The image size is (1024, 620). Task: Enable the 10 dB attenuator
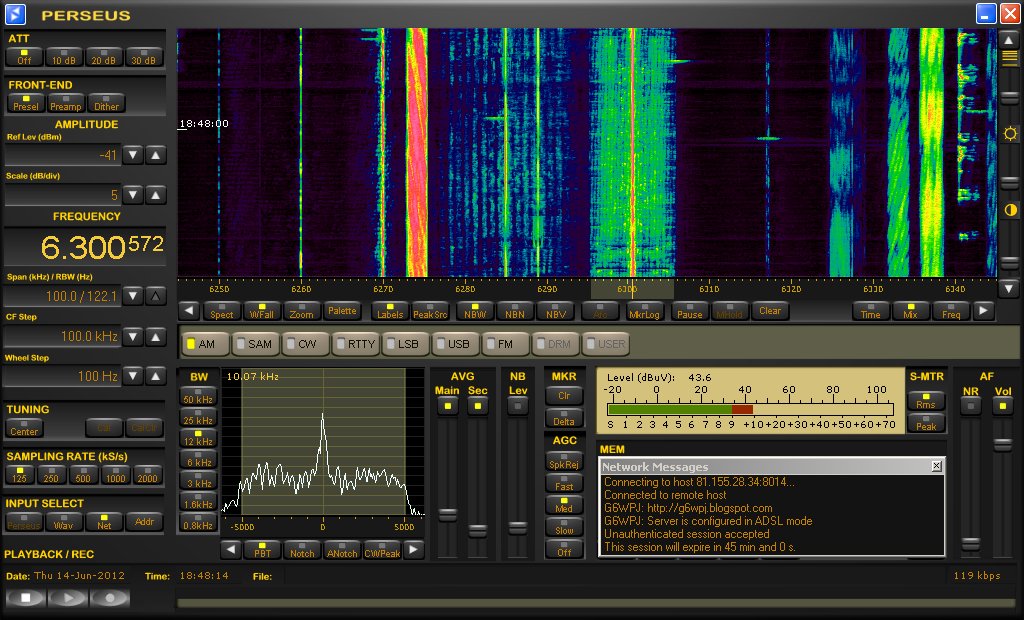pos(63,56)
